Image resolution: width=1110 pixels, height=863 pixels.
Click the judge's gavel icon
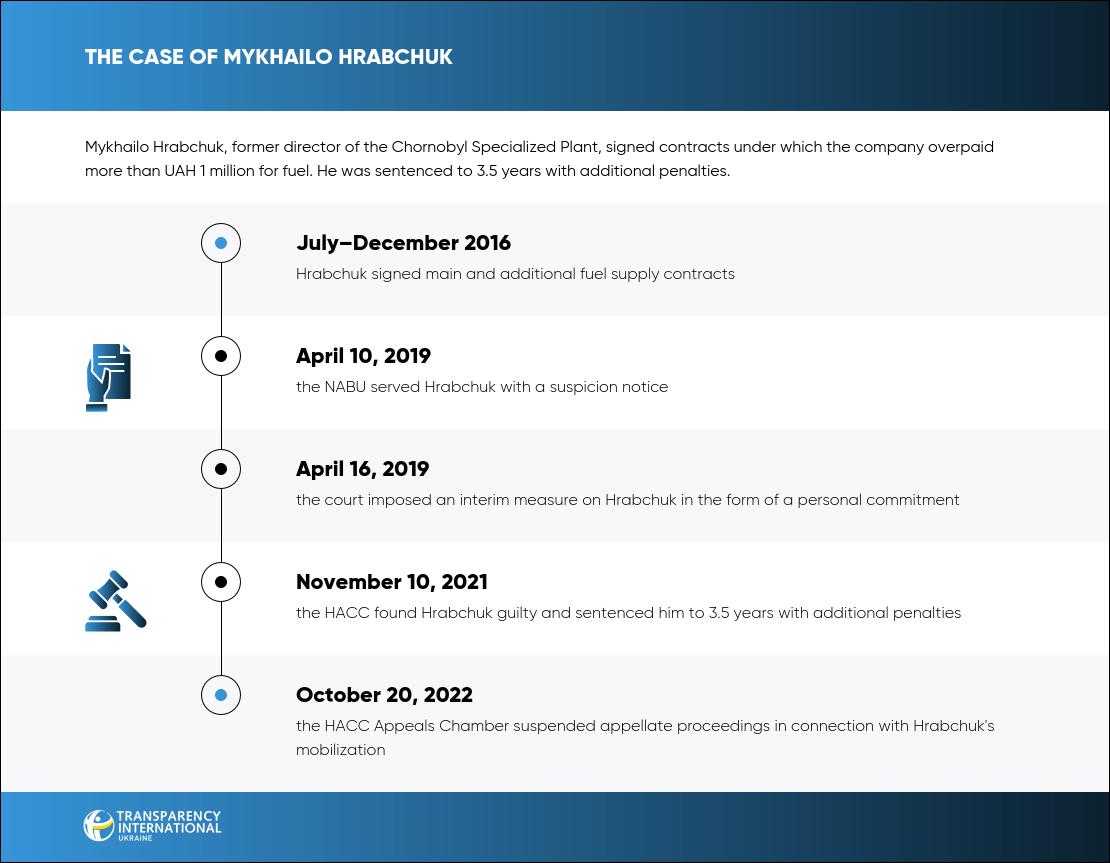click(115, 600)
